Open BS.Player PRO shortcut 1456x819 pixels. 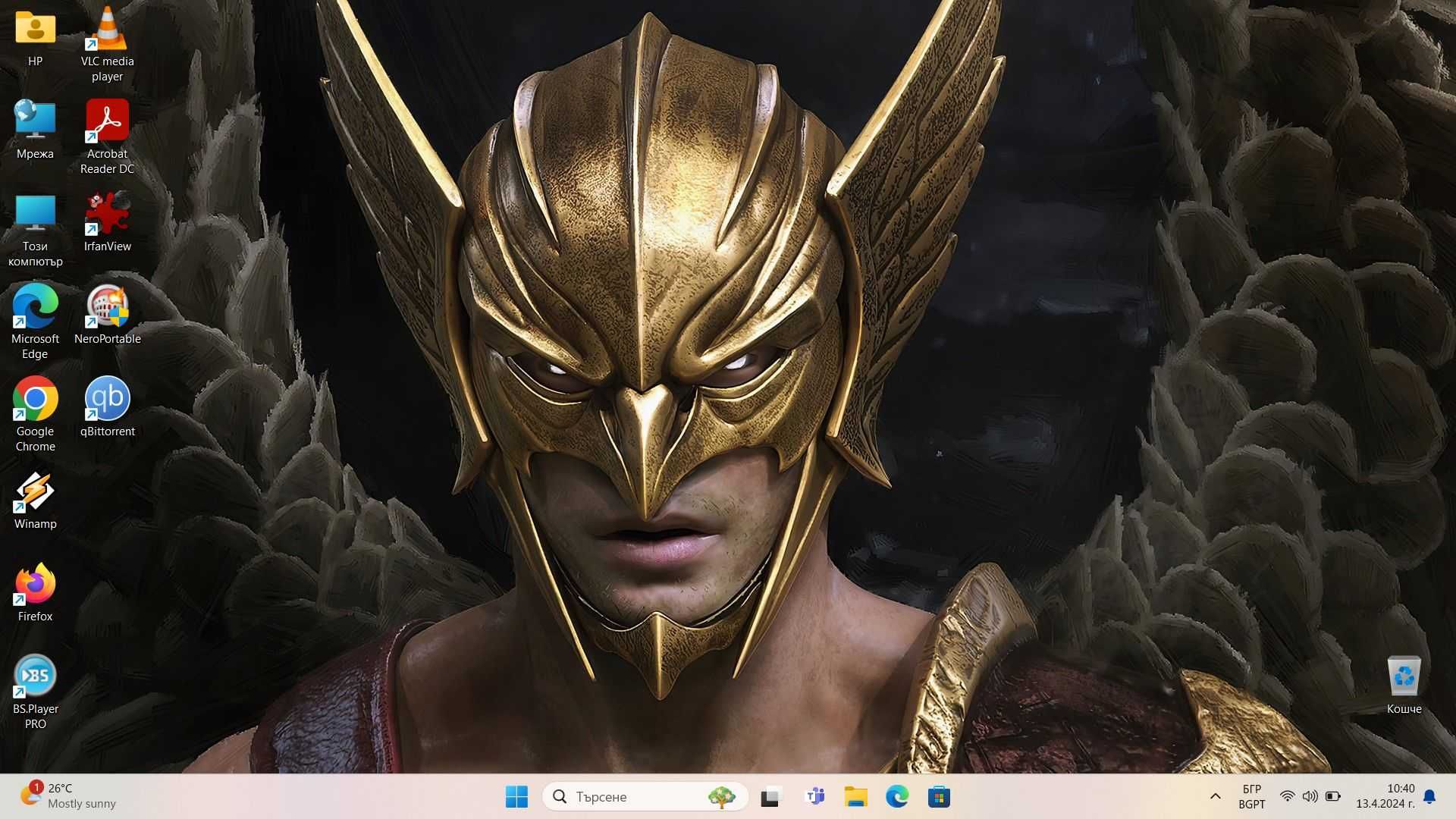tap(35, 693)
